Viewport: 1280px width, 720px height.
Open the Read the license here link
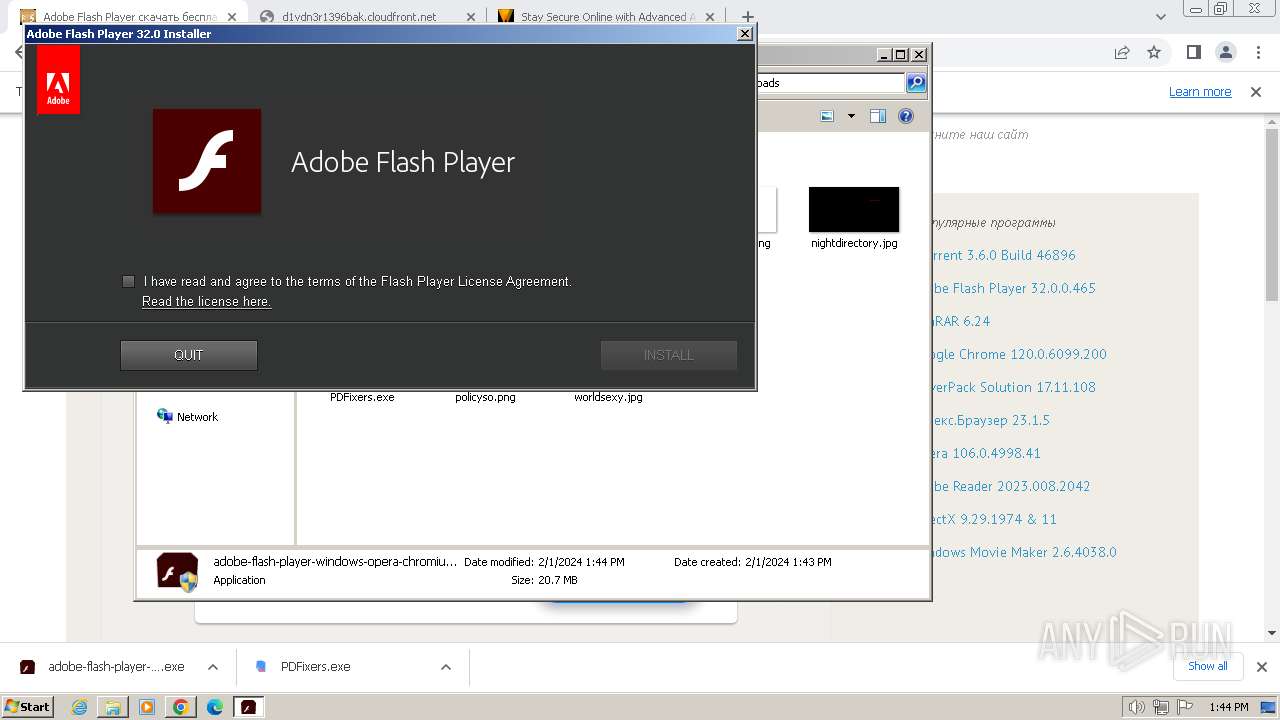(206, 301)
